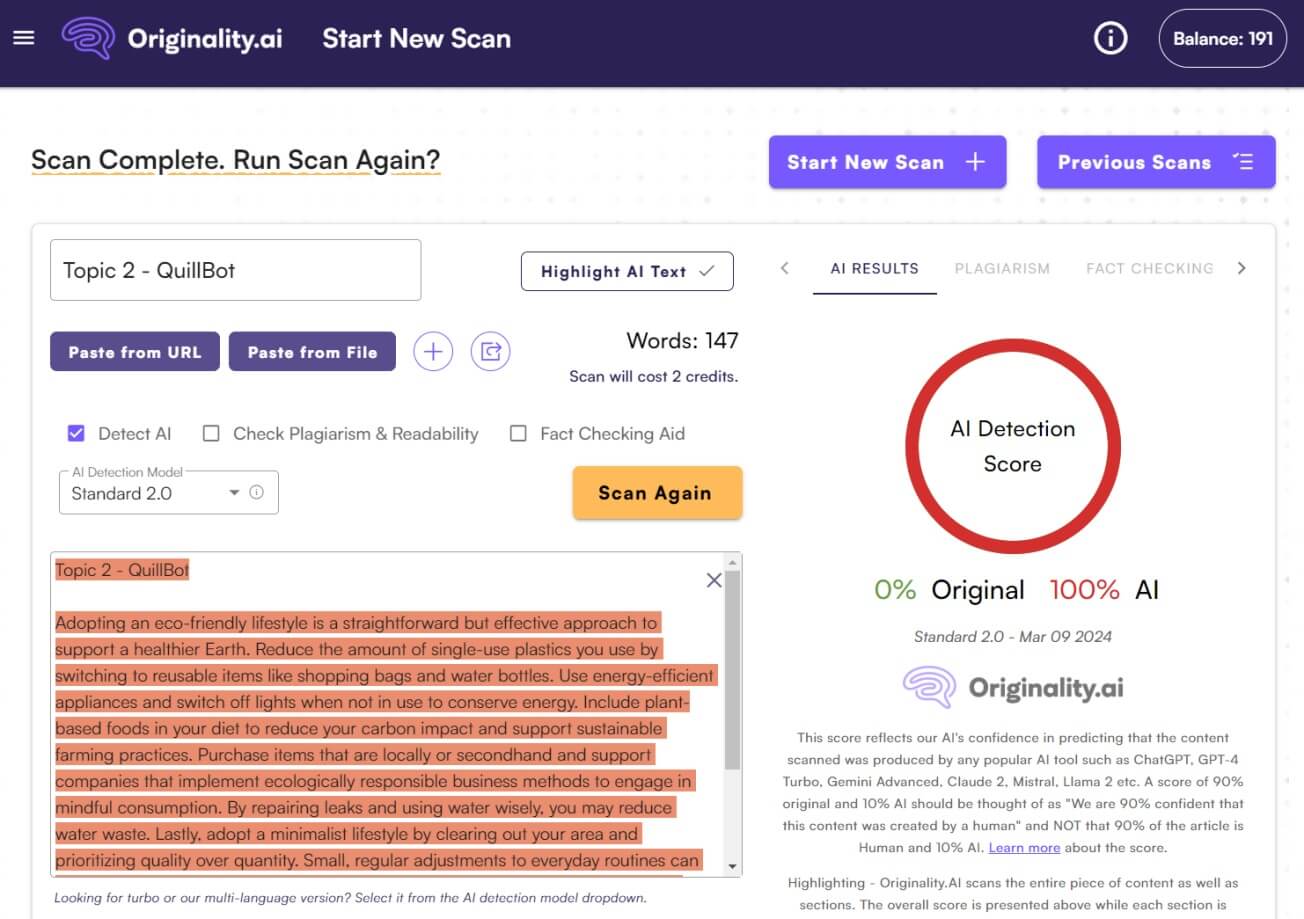Viewport: 1304px width, 919px height.
Task: Open the info circle icon in header
Action: pos(1110,39)
